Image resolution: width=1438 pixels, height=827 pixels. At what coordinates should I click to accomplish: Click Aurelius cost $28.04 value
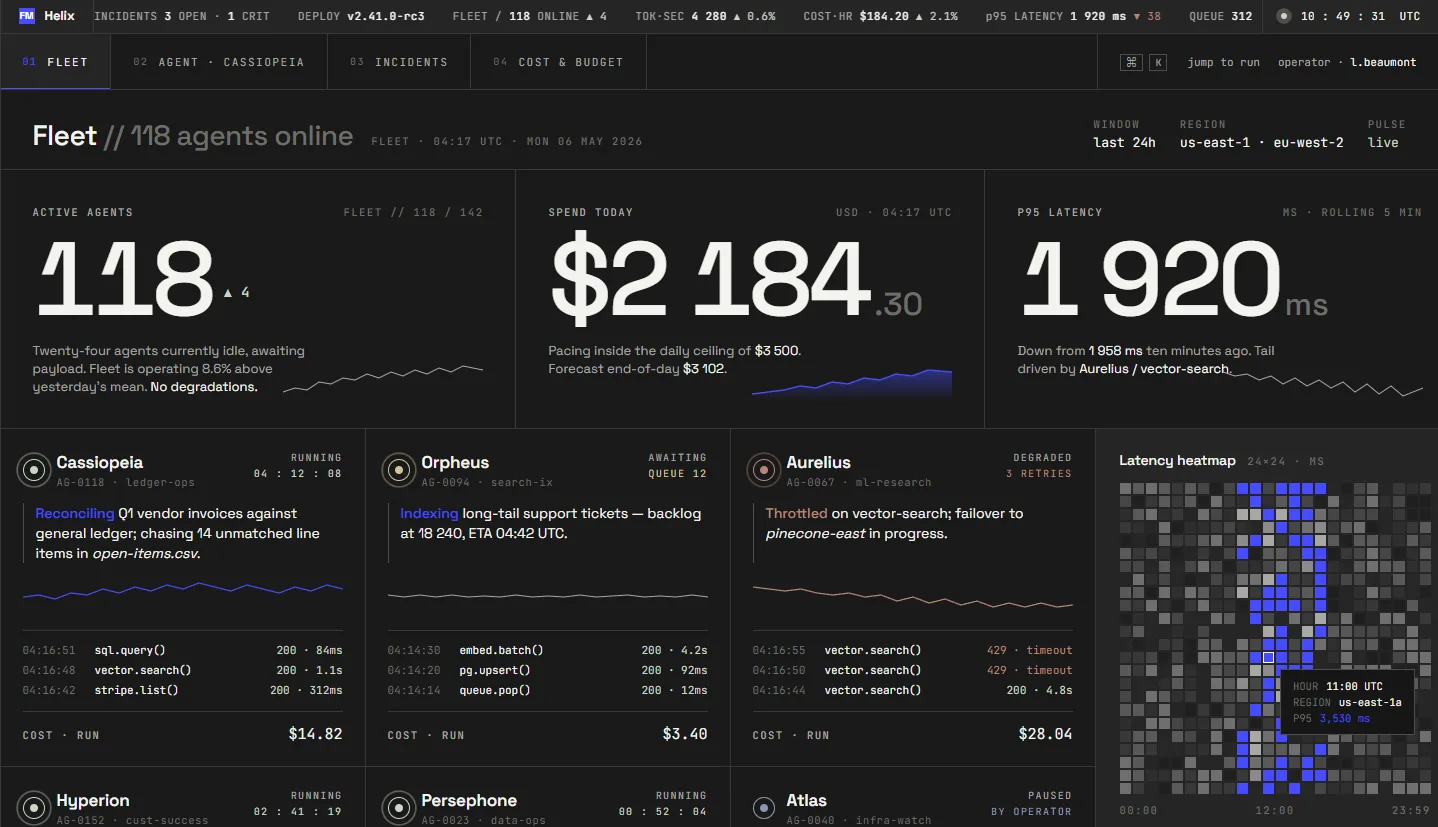click(1045, 734)
